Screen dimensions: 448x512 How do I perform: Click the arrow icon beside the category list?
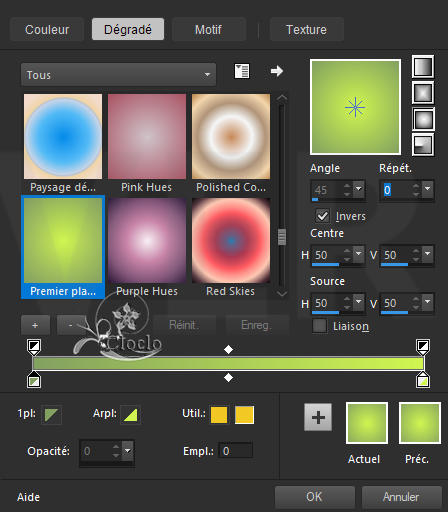point(277,71)
